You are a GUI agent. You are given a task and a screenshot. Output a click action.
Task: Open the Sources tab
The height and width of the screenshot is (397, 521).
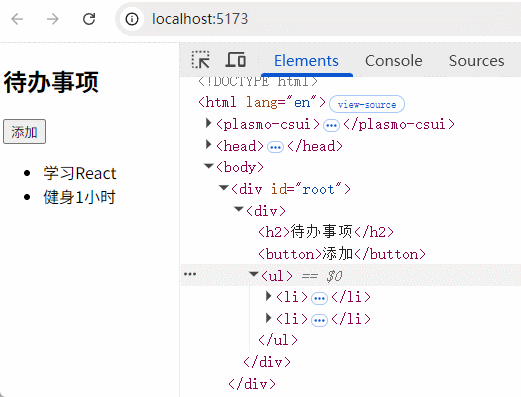[x=476, y=61]
